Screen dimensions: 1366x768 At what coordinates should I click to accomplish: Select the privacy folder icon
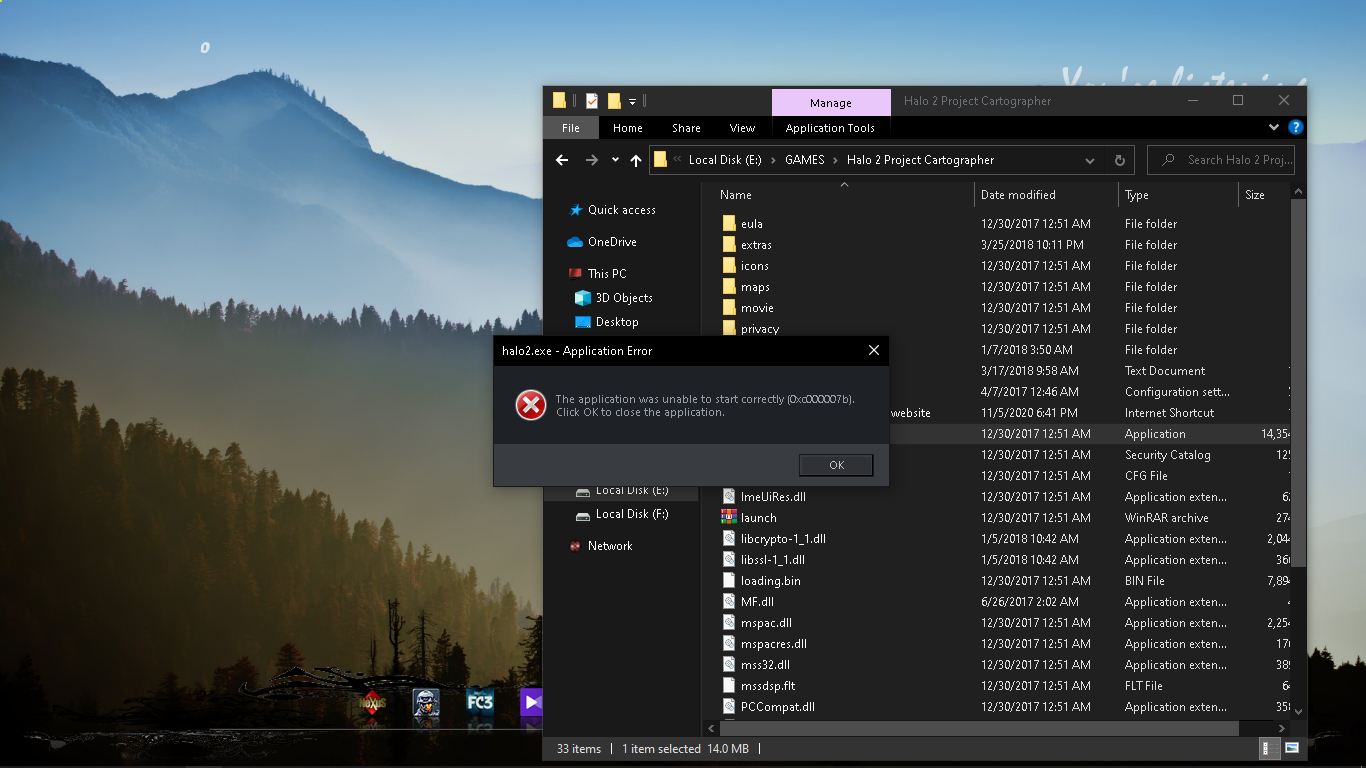click(730, 329)
